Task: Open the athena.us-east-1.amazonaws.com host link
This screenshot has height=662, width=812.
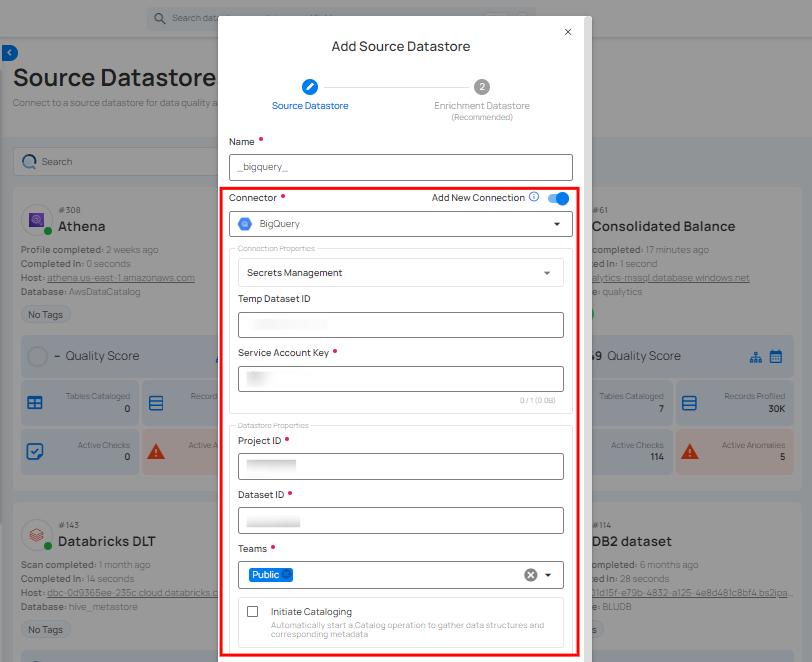Action: (122, 278)
